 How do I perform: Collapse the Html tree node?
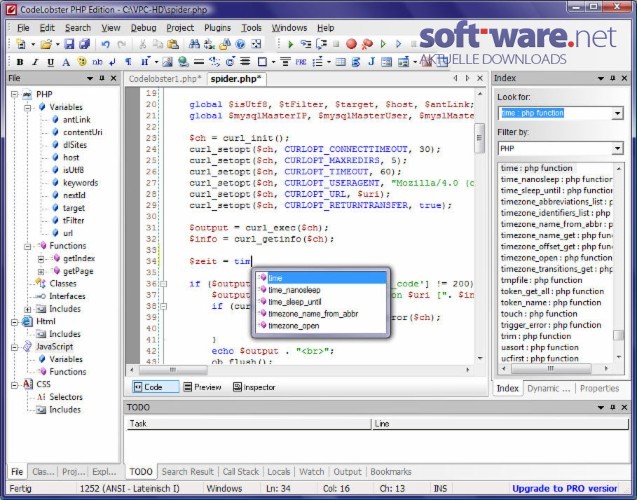click(x=15, y=322)
